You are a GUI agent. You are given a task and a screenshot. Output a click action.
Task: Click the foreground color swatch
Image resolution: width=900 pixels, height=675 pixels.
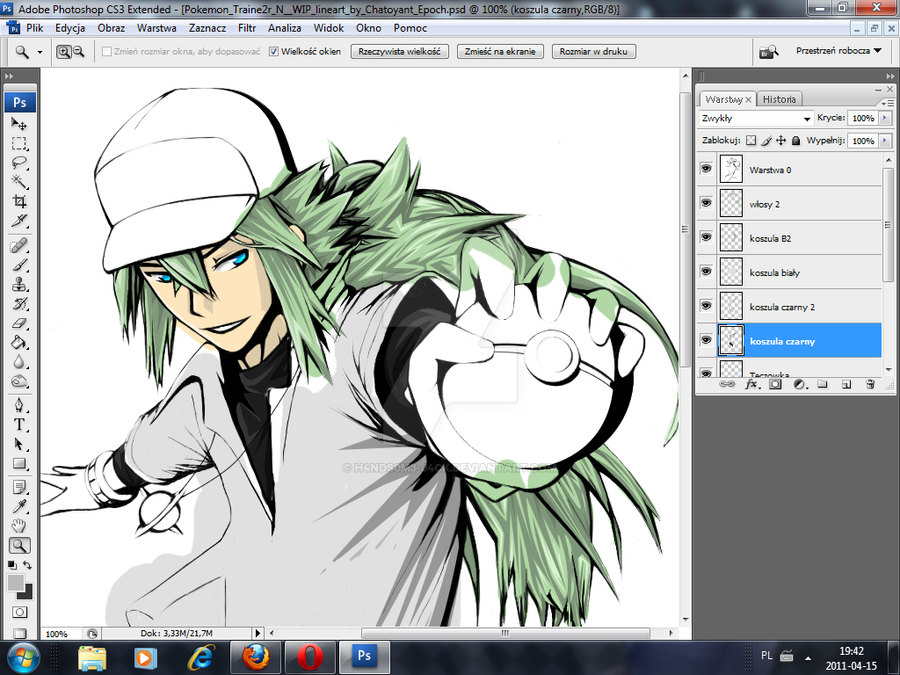coord(15,583)
